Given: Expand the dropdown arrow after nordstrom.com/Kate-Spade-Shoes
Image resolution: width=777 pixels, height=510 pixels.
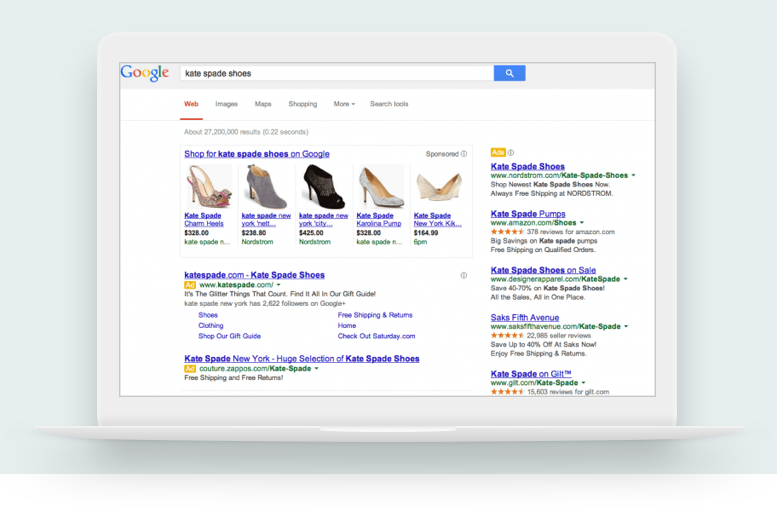Looking at the screenshot, I should pos(633,175).
